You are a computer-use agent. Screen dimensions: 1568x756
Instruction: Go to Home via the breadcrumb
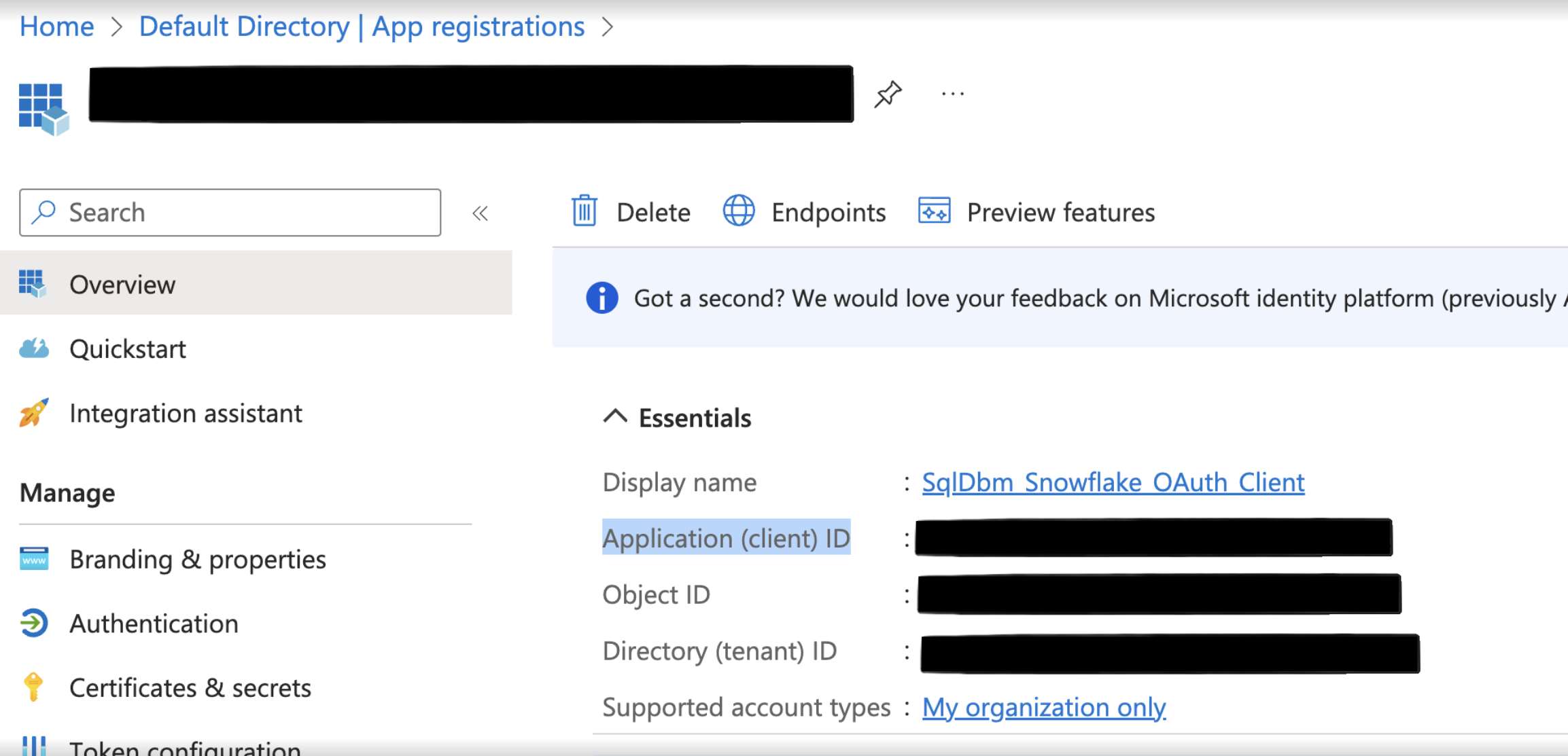click(x=56, y=26)
